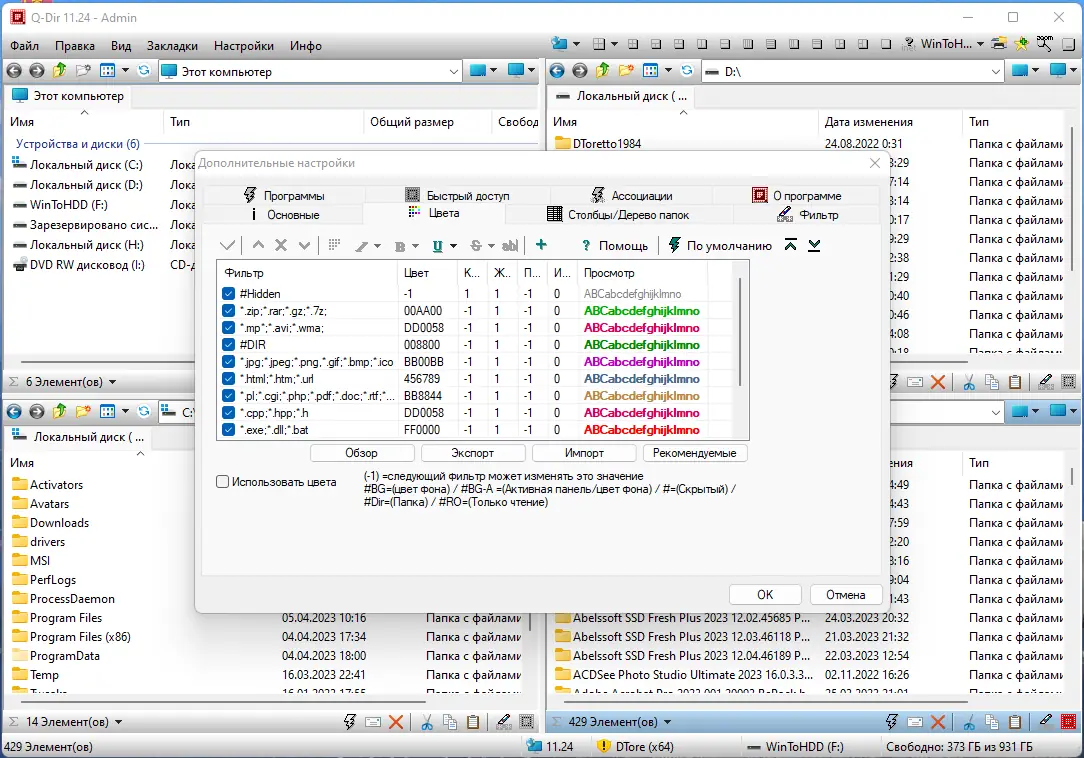Uncheck the *.mp*;*.avi filter checkbox
The image size is (1084, 758).
(x=228, y=328)
